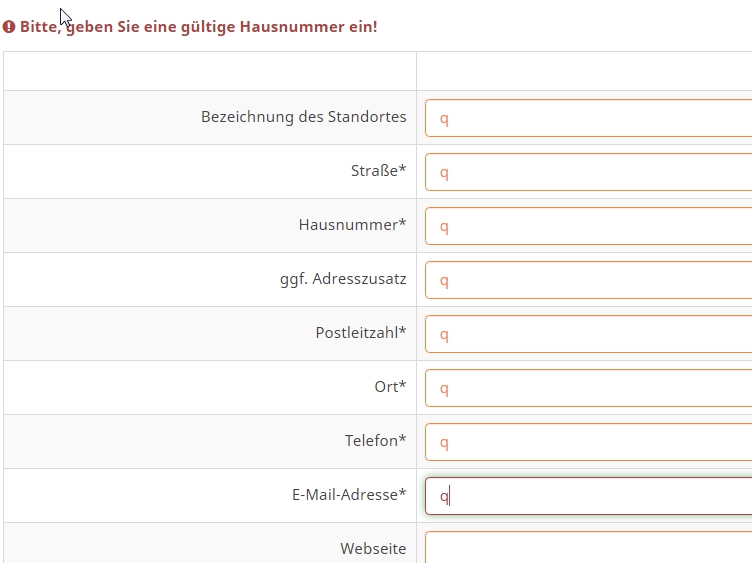Screen dimensions: 752x563
Task: Click the Hausnummer error message text
Action: [x=198, y=27]
